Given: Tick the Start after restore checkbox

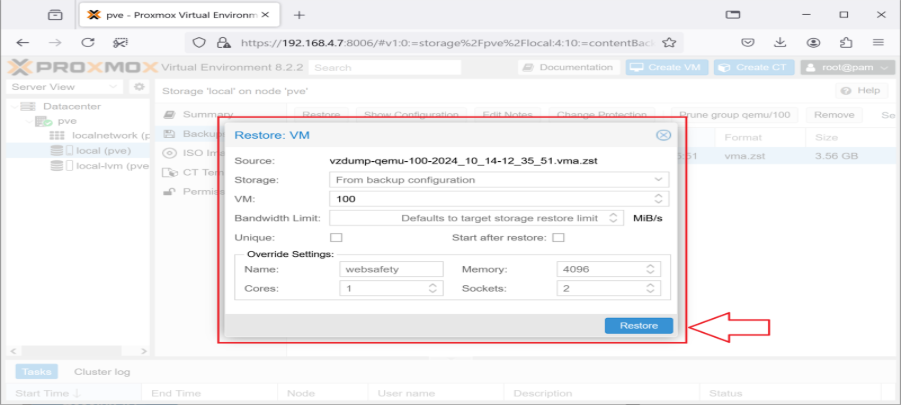Looking at the screenshot, I should (x=558, y=238).
